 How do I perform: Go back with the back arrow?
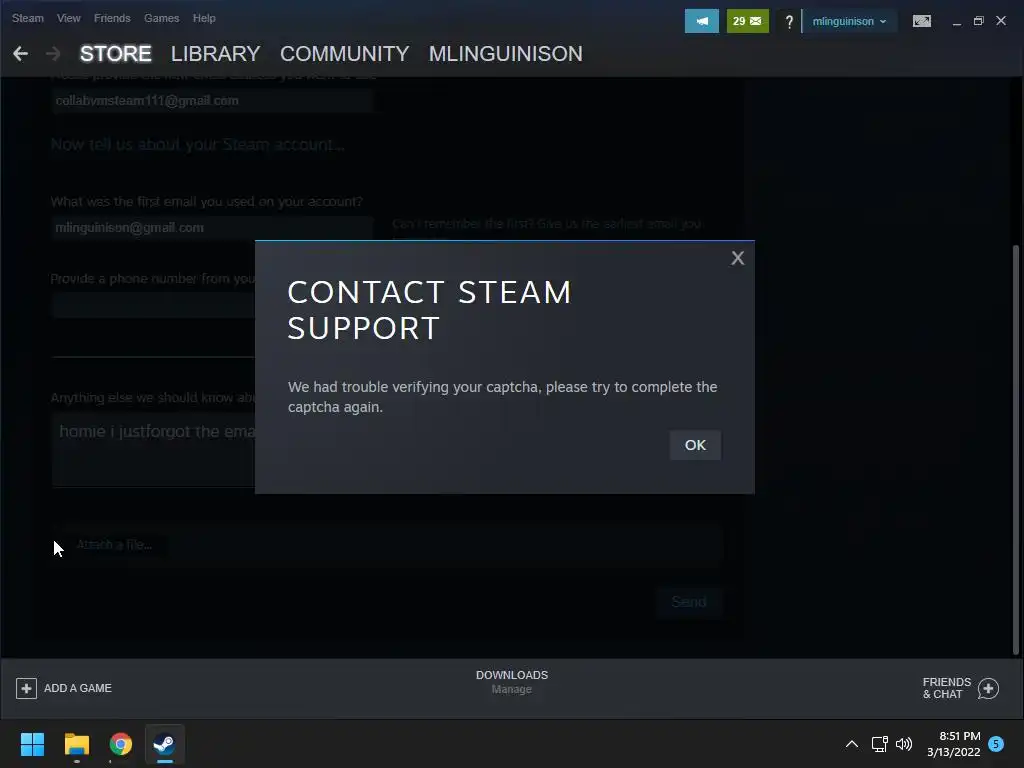(20, 54)
